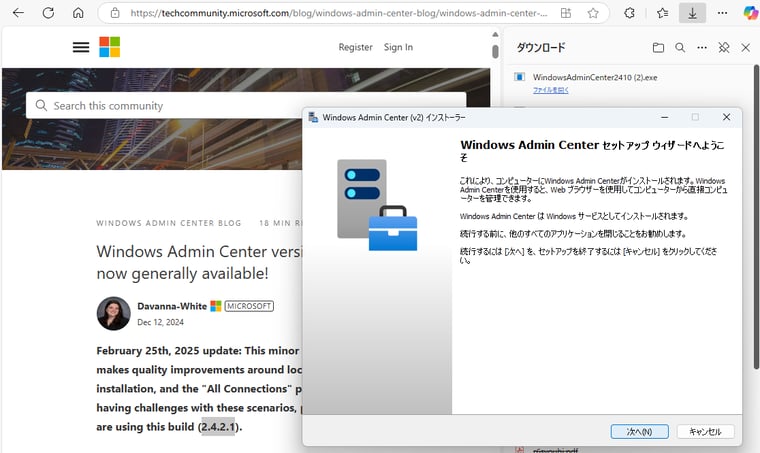Open the browser home page icon
This screenshot has height=453, width=760.
[78, 13]
